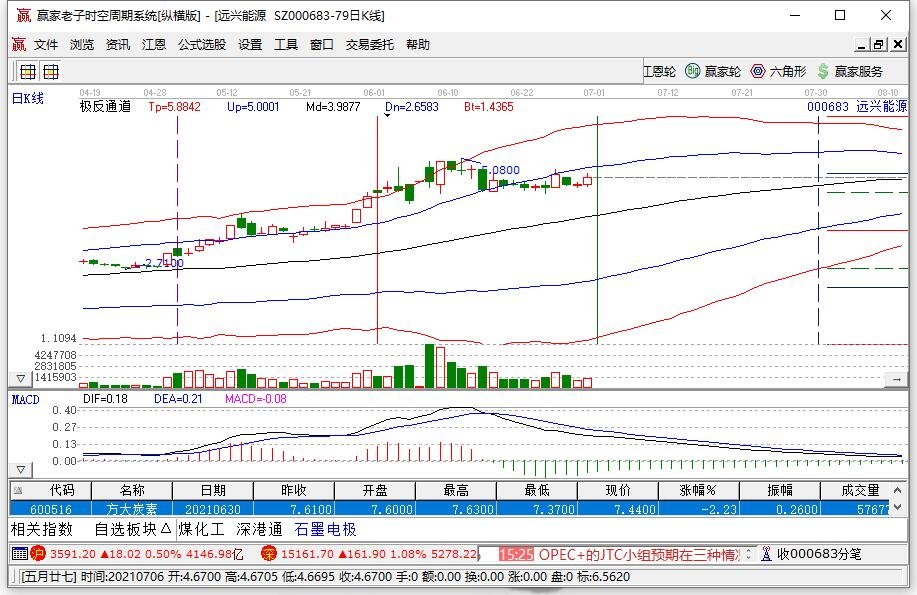This screenshot has width=917, height=595.
Task: Open the 赢家轮 tool
Action: click(x=713, y=71)
